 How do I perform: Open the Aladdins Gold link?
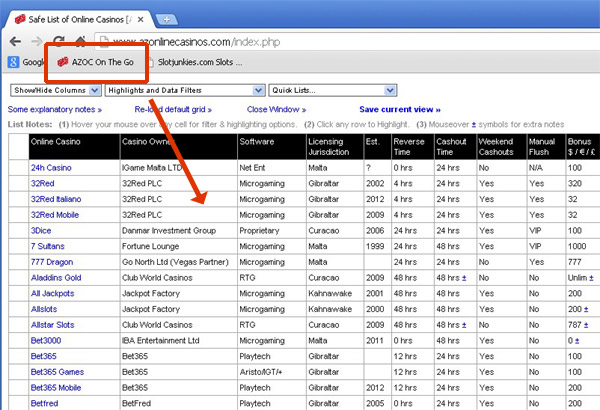point(56,278)
